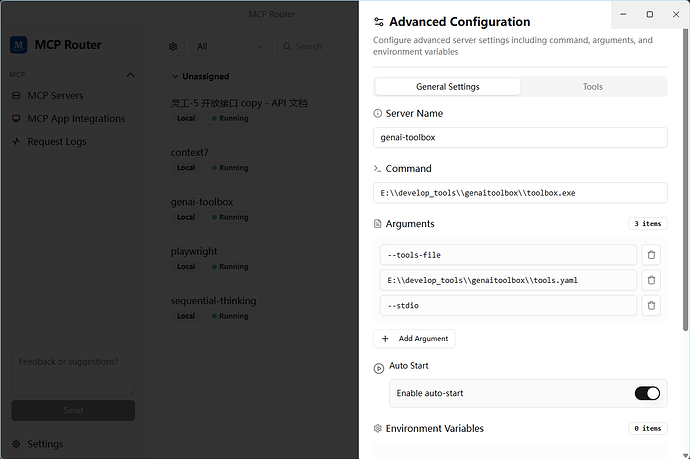Click the Settings gear icon in sidebar
This screenshot has height=459, width=690.
(x=16, y=444)
